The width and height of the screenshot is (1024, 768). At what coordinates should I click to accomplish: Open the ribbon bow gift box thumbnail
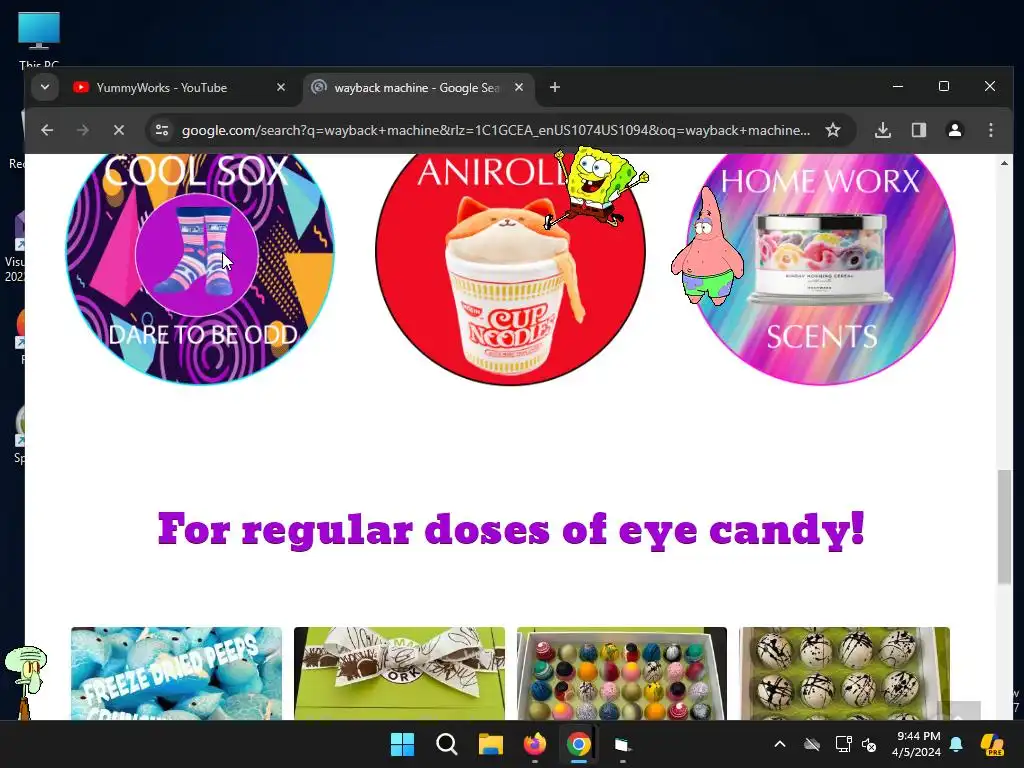pyautogui.click(x=399, y=673)
